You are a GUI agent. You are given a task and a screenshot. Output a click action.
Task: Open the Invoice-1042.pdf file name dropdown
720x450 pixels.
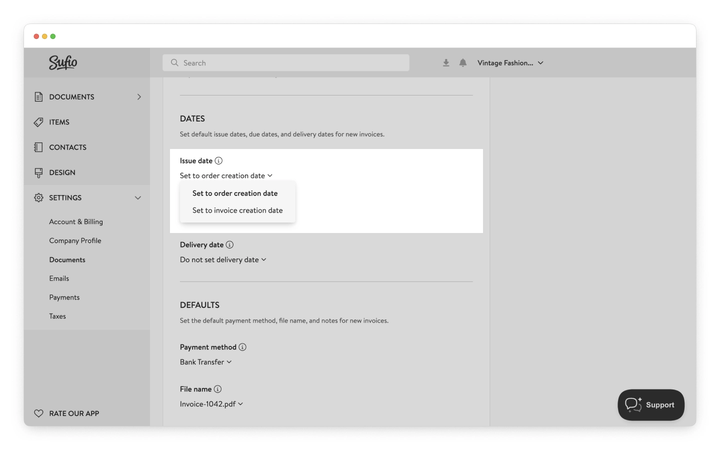[x=211, y=404]
